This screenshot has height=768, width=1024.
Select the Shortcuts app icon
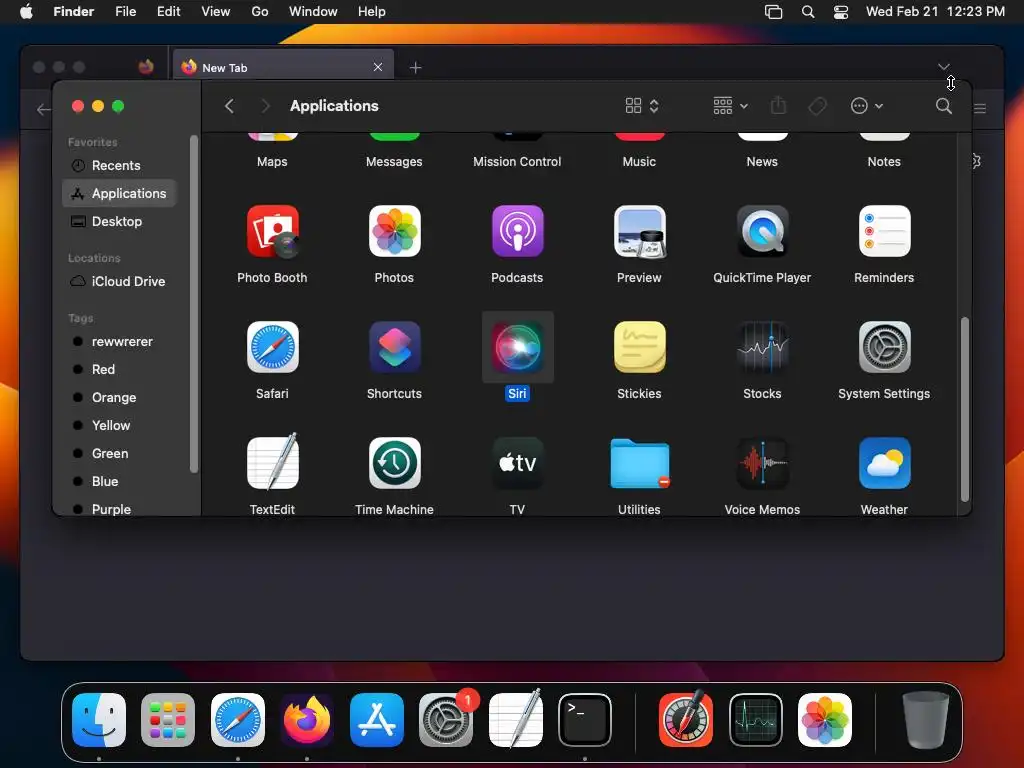pyautogui.click(x=394, y=347)
